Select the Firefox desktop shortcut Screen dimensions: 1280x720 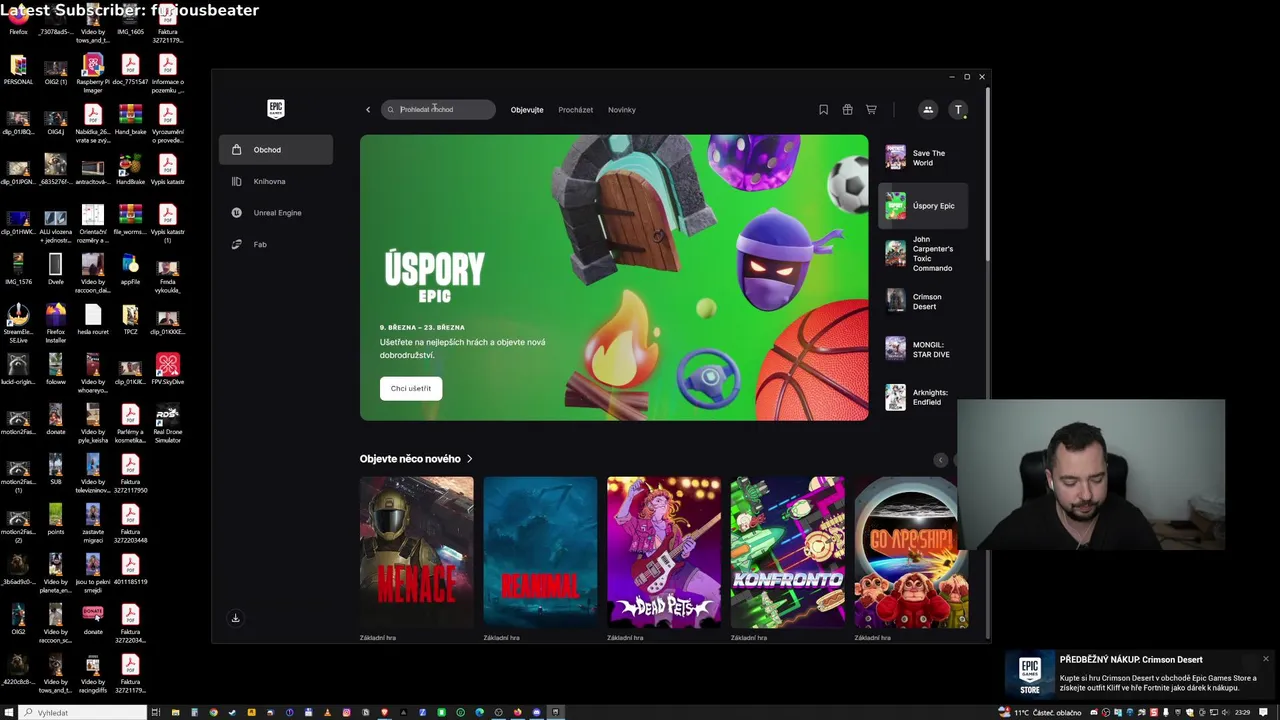pos(18,20)
